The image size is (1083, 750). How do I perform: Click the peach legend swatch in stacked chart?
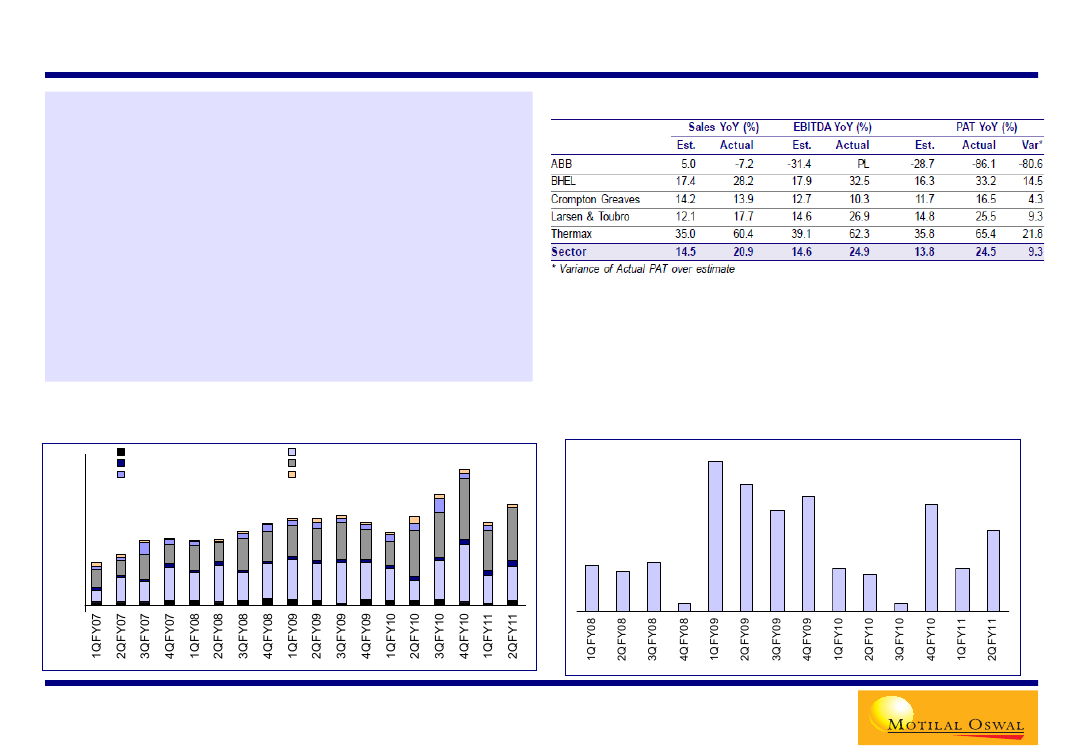click(x=292, y=474)
